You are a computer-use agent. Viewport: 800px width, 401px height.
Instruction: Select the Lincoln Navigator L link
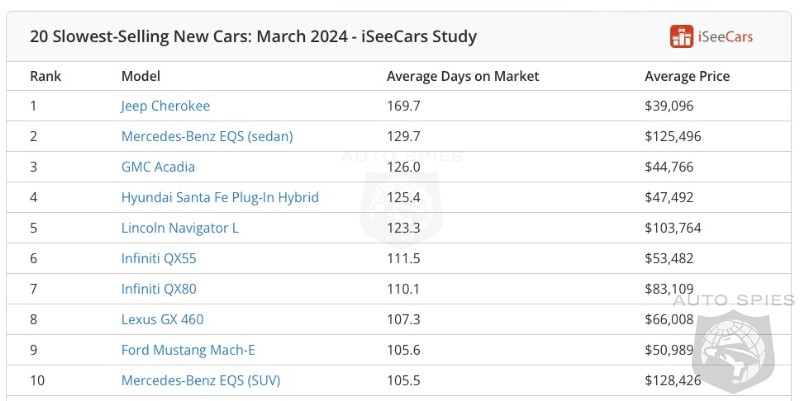click(180, 228)
